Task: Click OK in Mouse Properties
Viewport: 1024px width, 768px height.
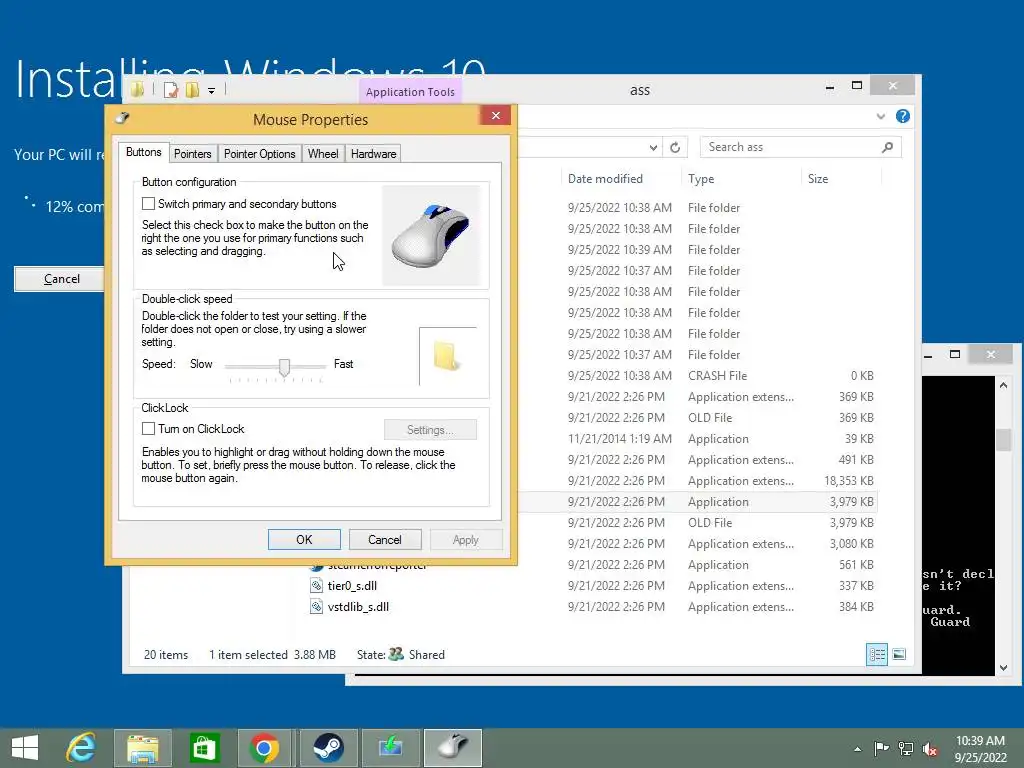Action: click(304, 539)
